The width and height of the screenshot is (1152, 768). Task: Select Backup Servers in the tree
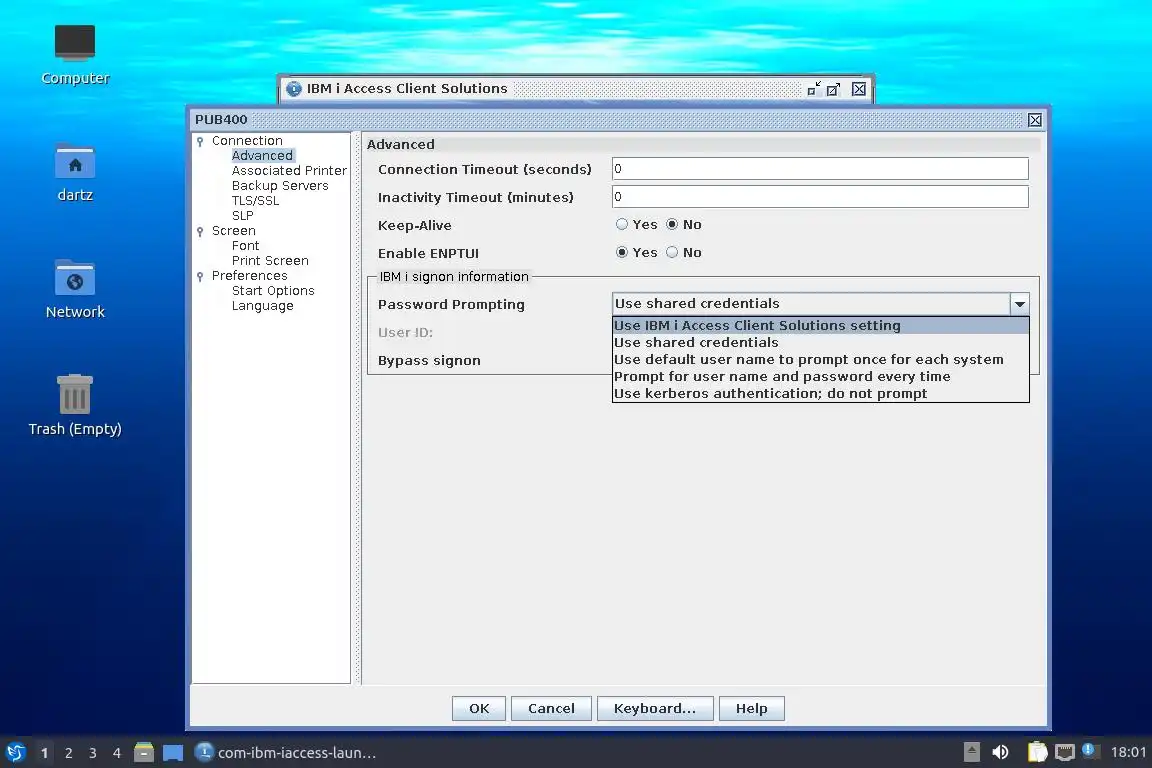(280, 186)
